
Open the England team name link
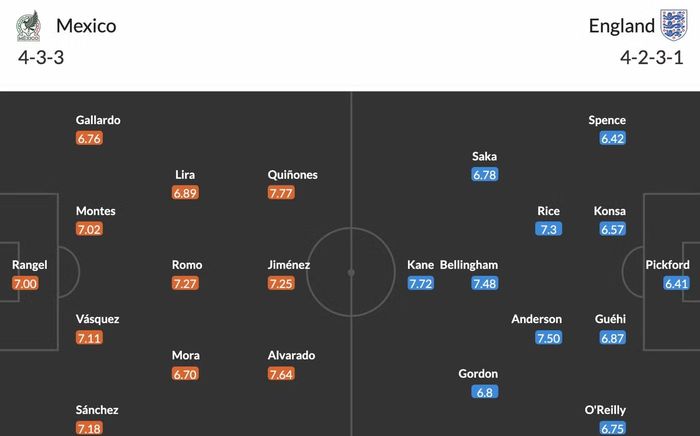click(621, 26)
